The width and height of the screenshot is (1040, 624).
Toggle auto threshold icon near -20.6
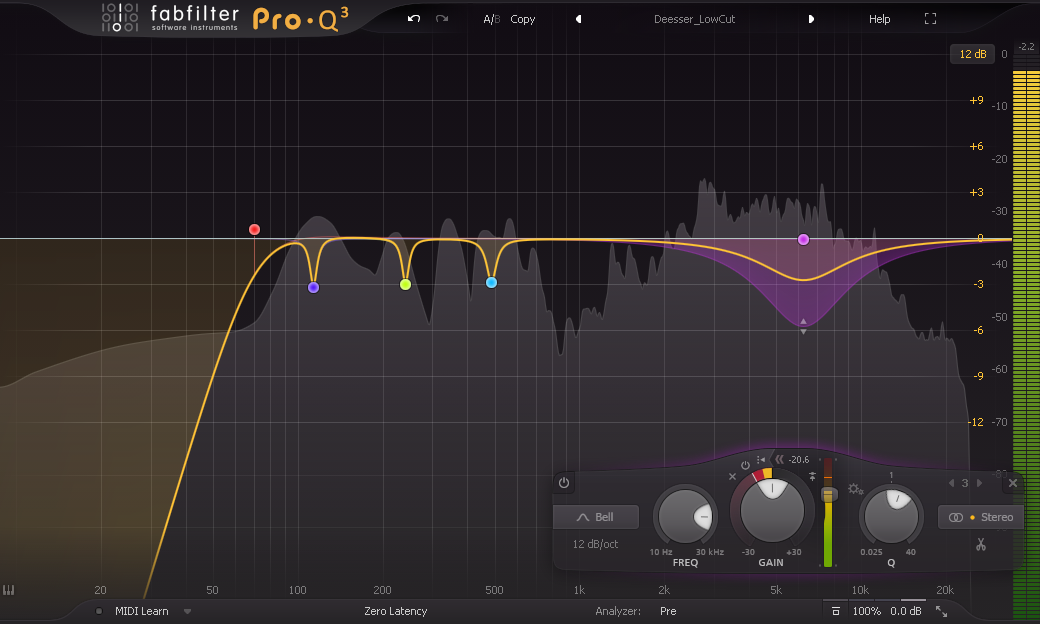(761, 460)
